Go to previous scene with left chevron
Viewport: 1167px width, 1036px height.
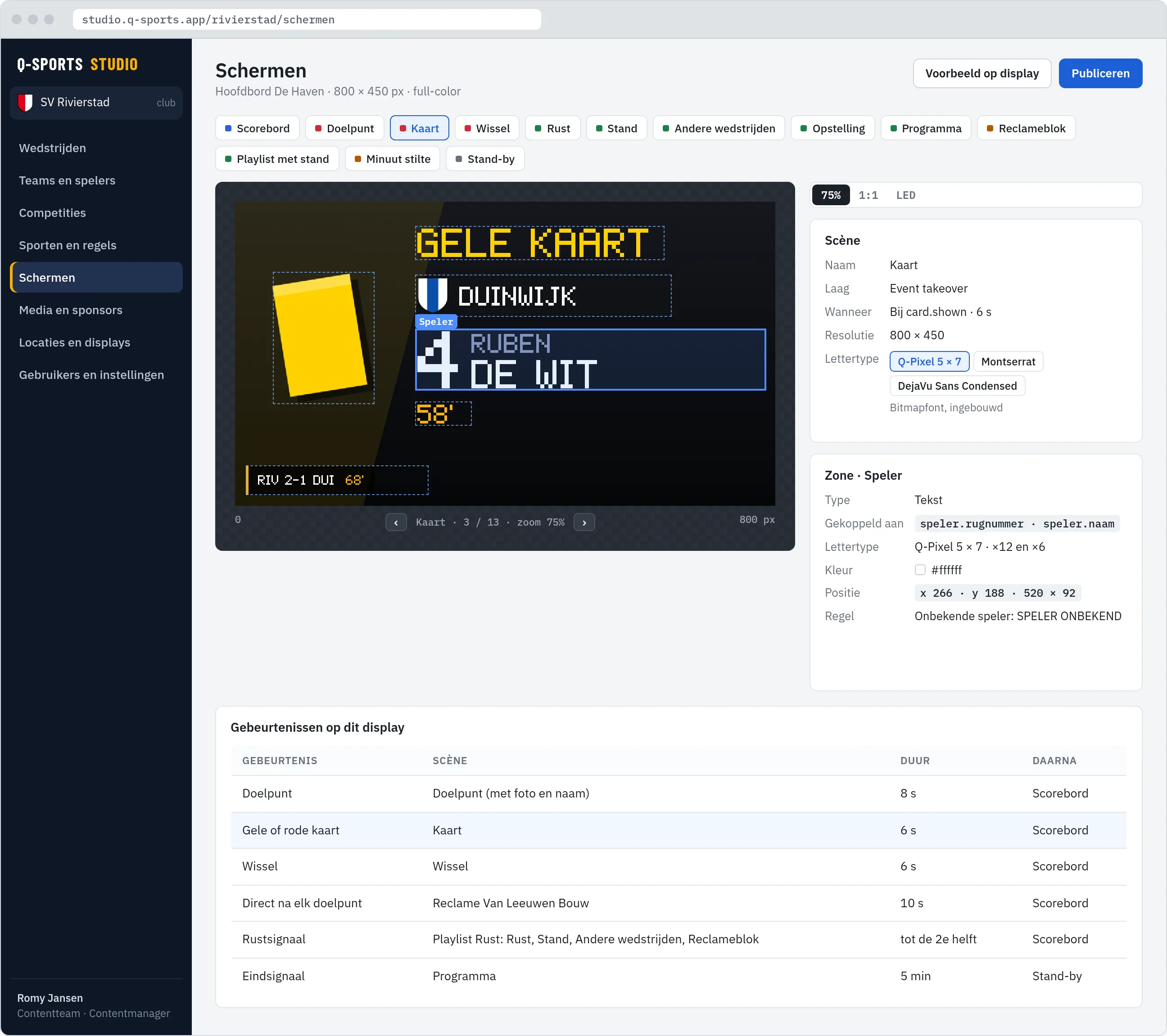[396, 523]
